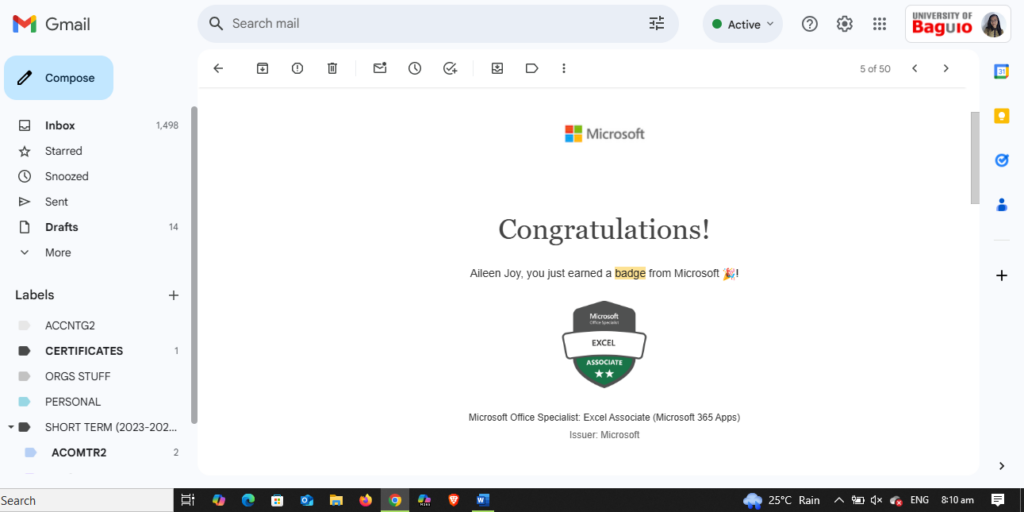Add this email to Tasks
This screenshot has height=512, width=1024.
(450, 68)
